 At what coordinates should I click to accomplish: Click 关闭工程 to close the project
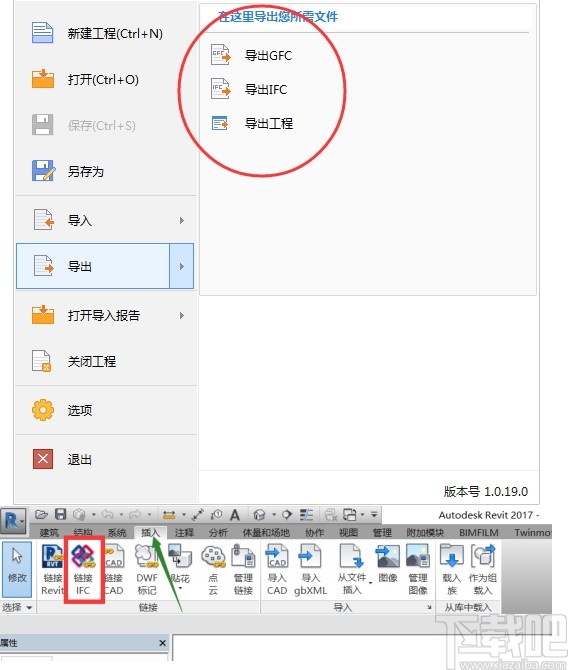point(106,361)
